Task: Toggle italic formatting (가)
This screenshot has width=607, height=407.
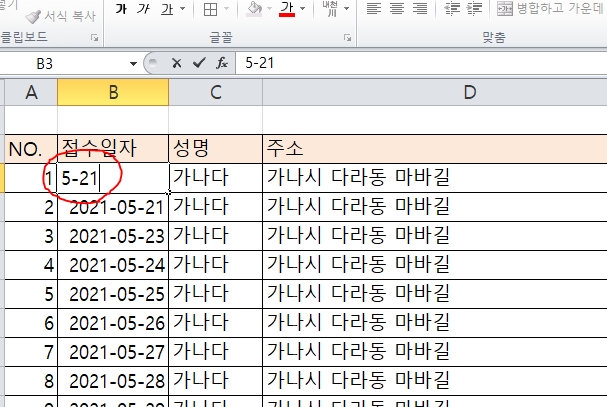Action: point(143,9)
